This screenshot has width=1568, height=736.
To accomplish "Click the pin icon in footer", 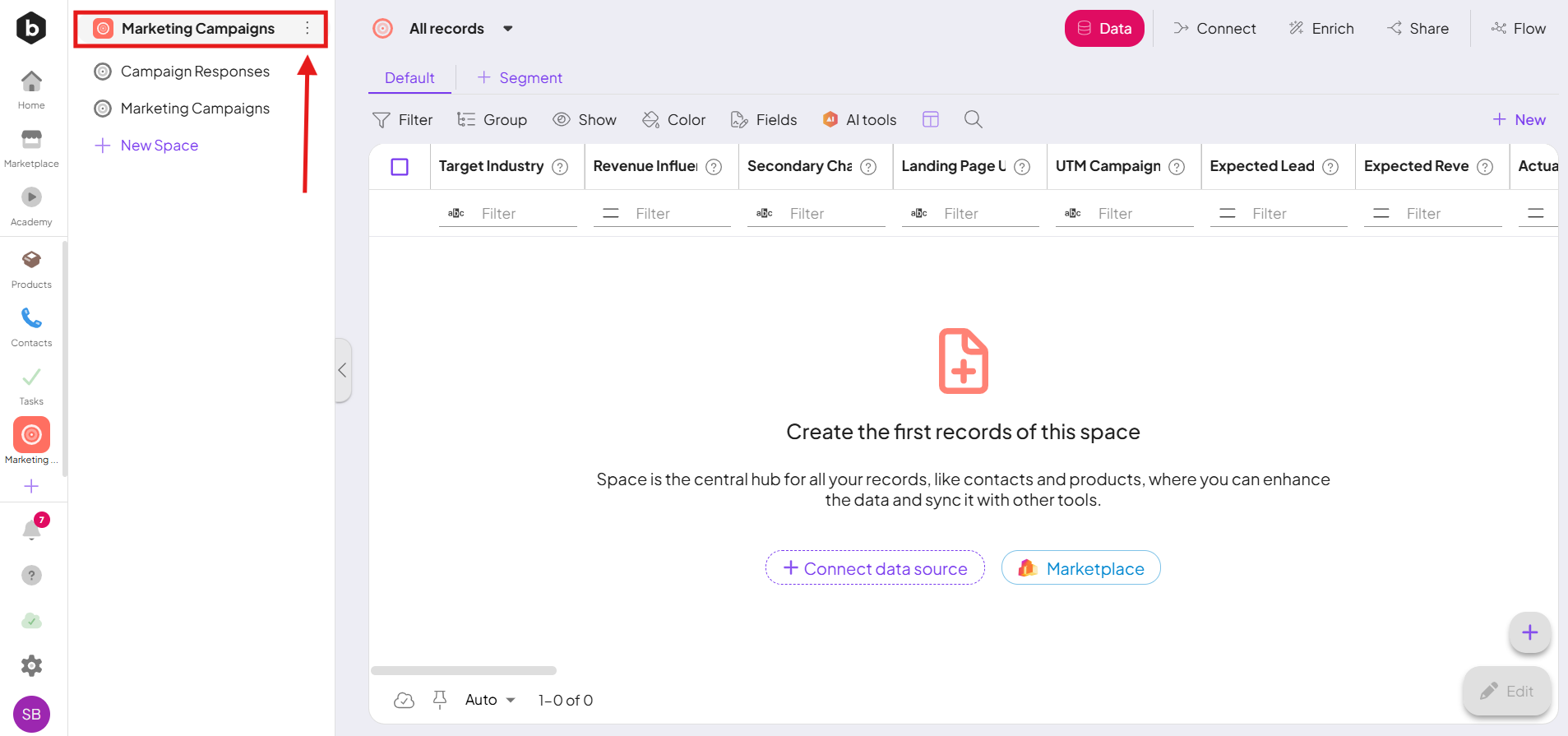I will coord(440,700).
